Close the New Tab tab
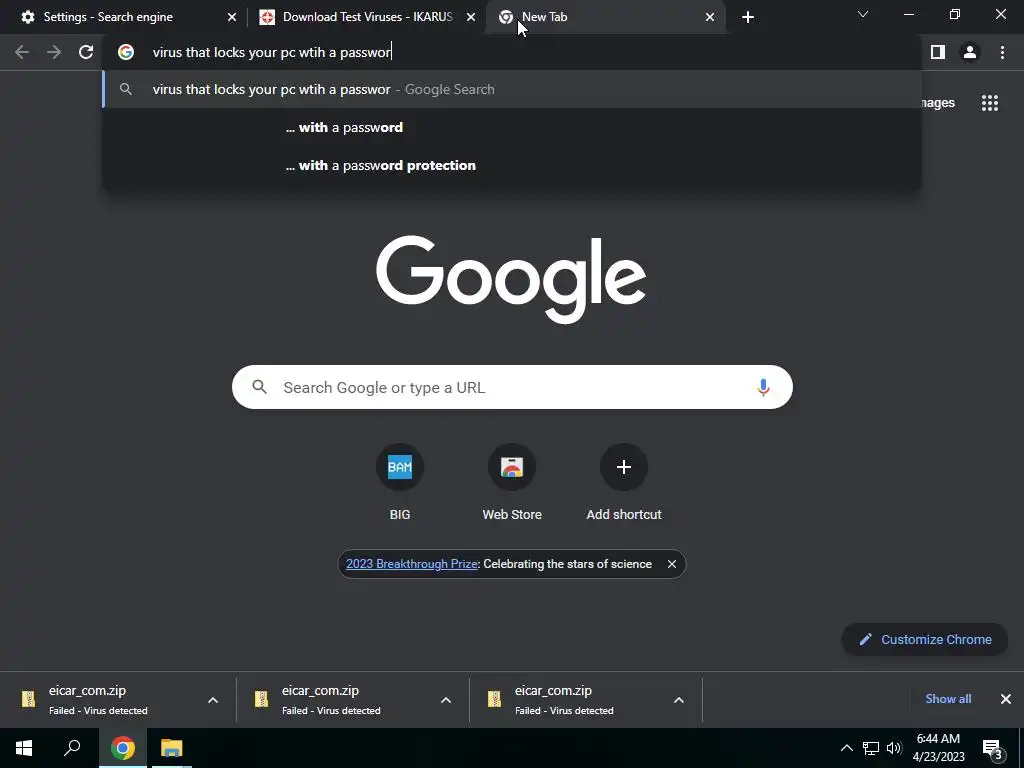1024x768 pixels. (710, 17)
